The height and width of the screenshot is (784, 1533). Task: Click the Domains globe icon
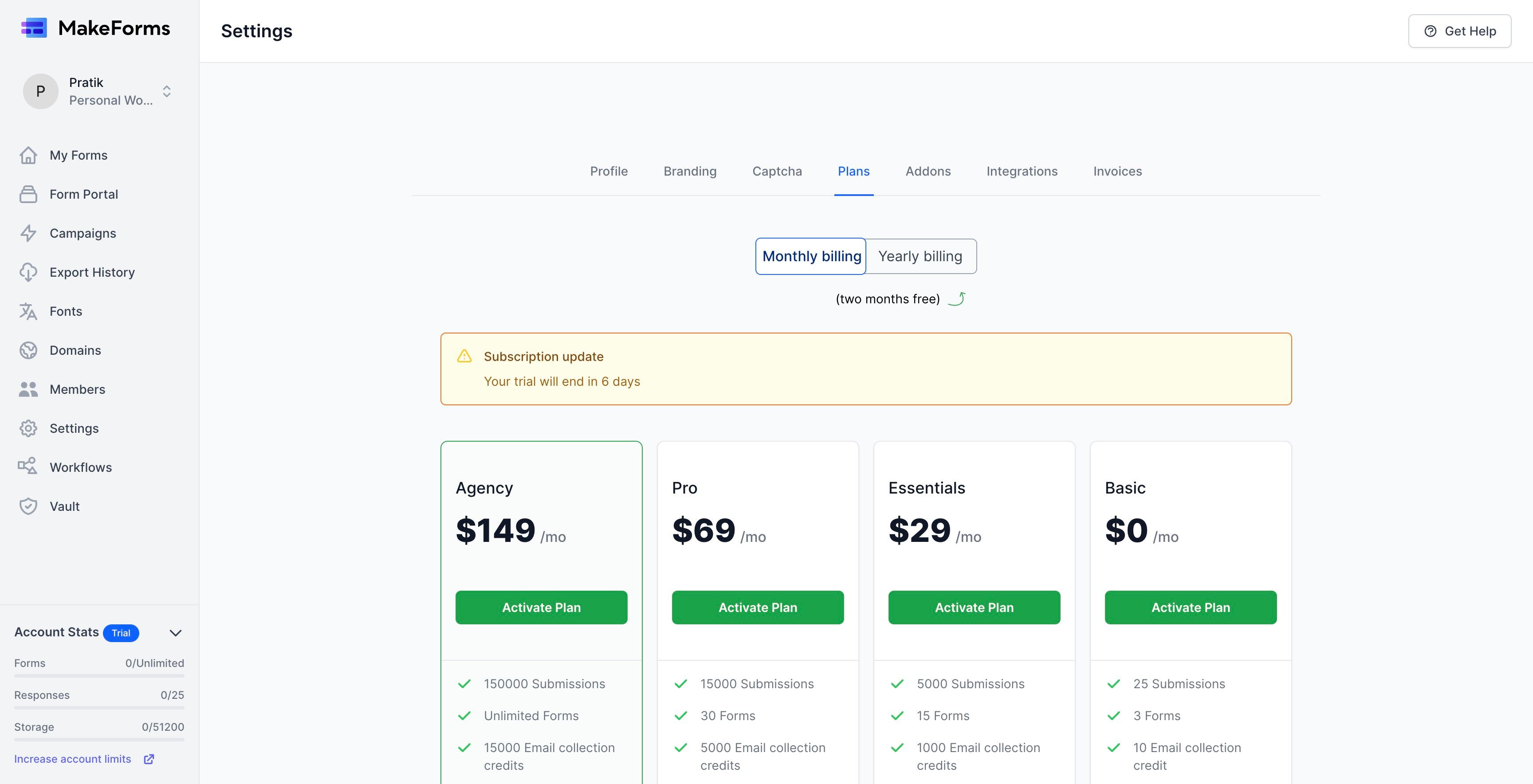point(28,350)
